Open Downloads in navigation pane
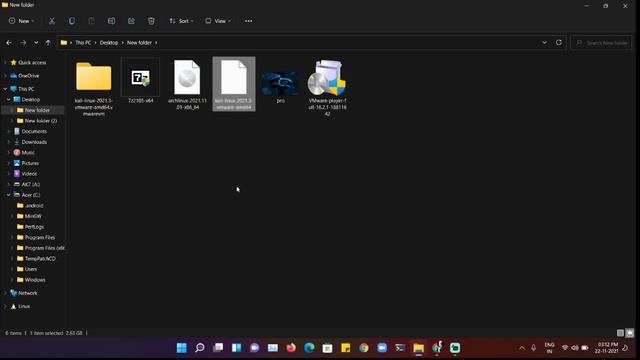Screen dimensions: 640x360 [x=34, y=142]
